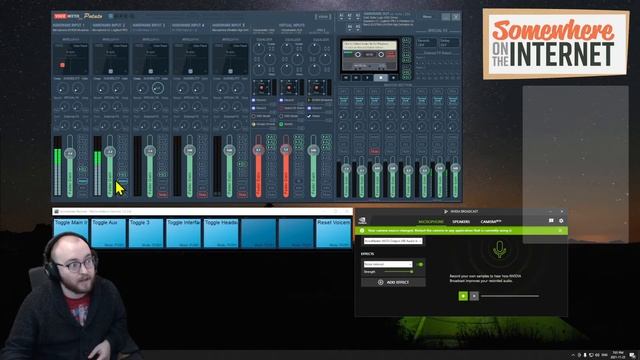Open Hardware Input 3 device selector
The image size is (640, 360).
(x=149, y=30)
